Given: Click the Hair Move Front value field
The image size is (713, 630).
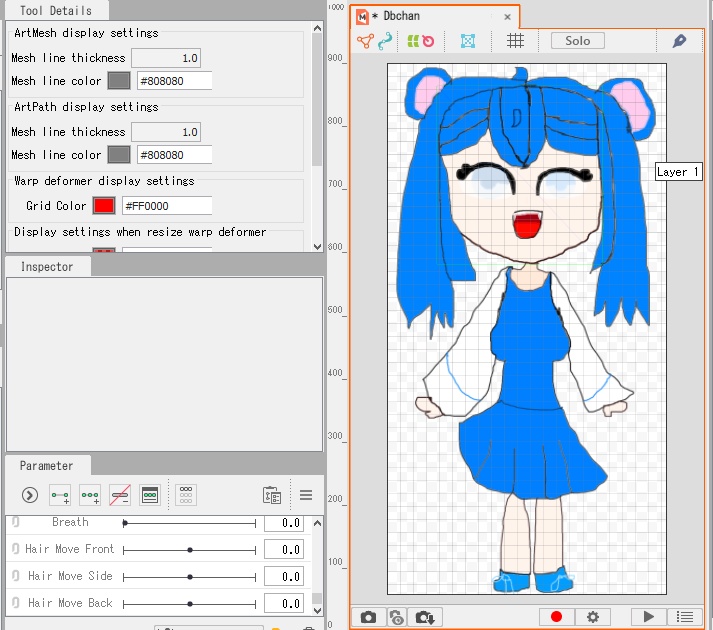Looking at the screenshot, I should tap(284, 549).
